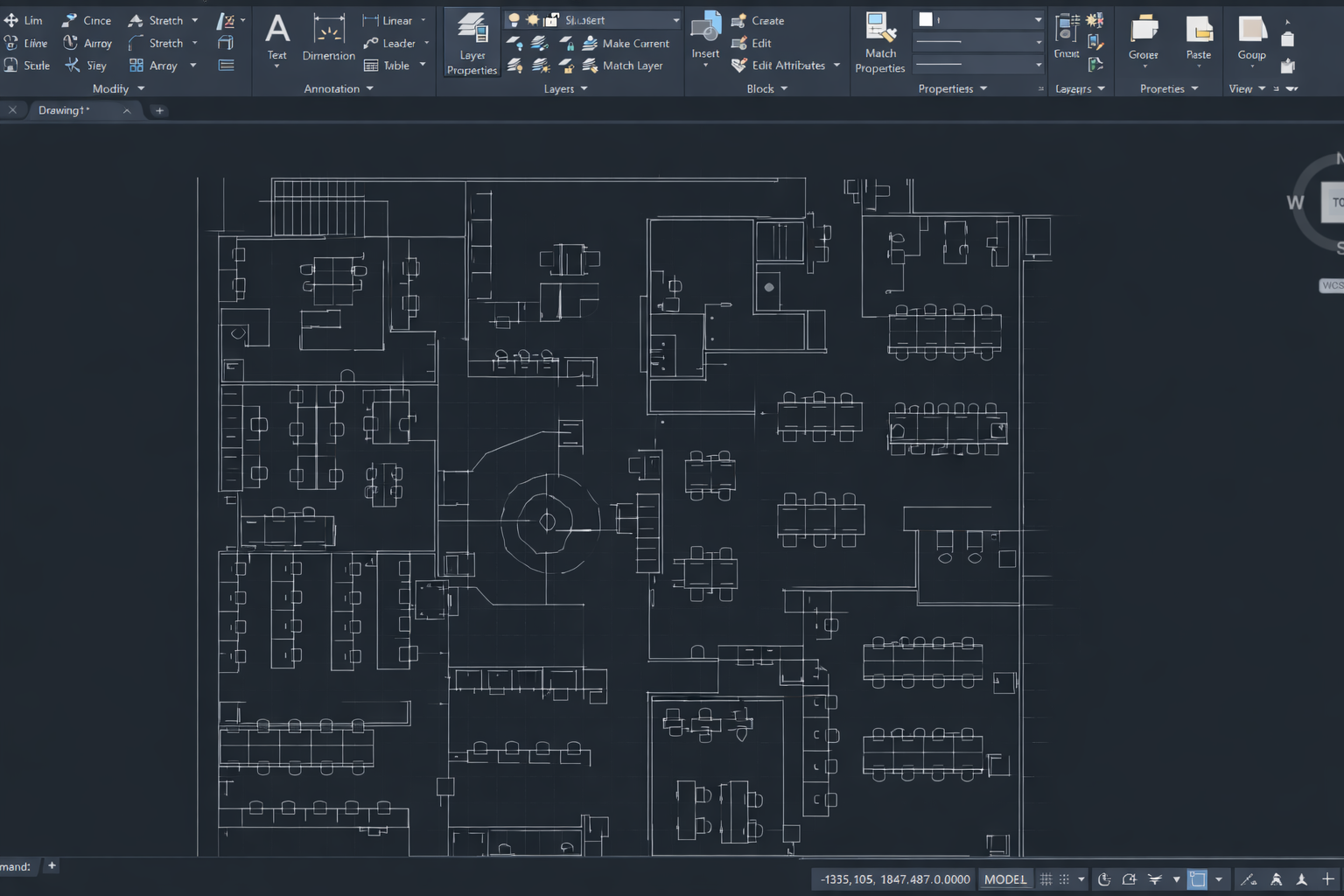1344x896 pixels.
Task: Open the Dimension tool
Action: point(327,37)
